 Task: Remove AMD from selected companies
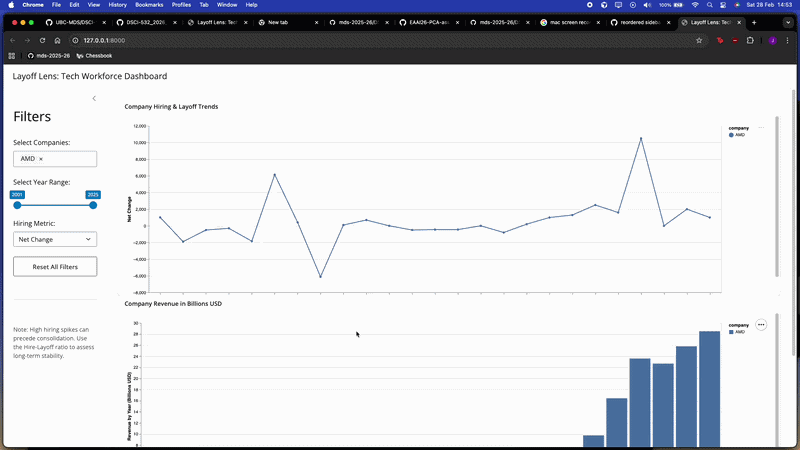pos(41,159)
